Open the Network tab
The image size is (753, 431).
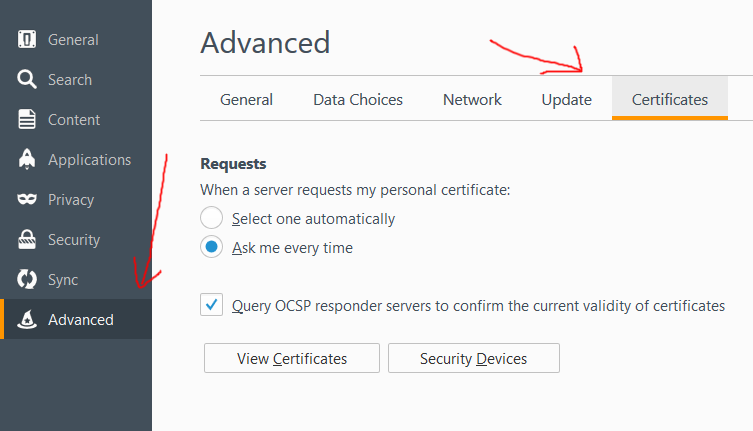click(472, 99)
